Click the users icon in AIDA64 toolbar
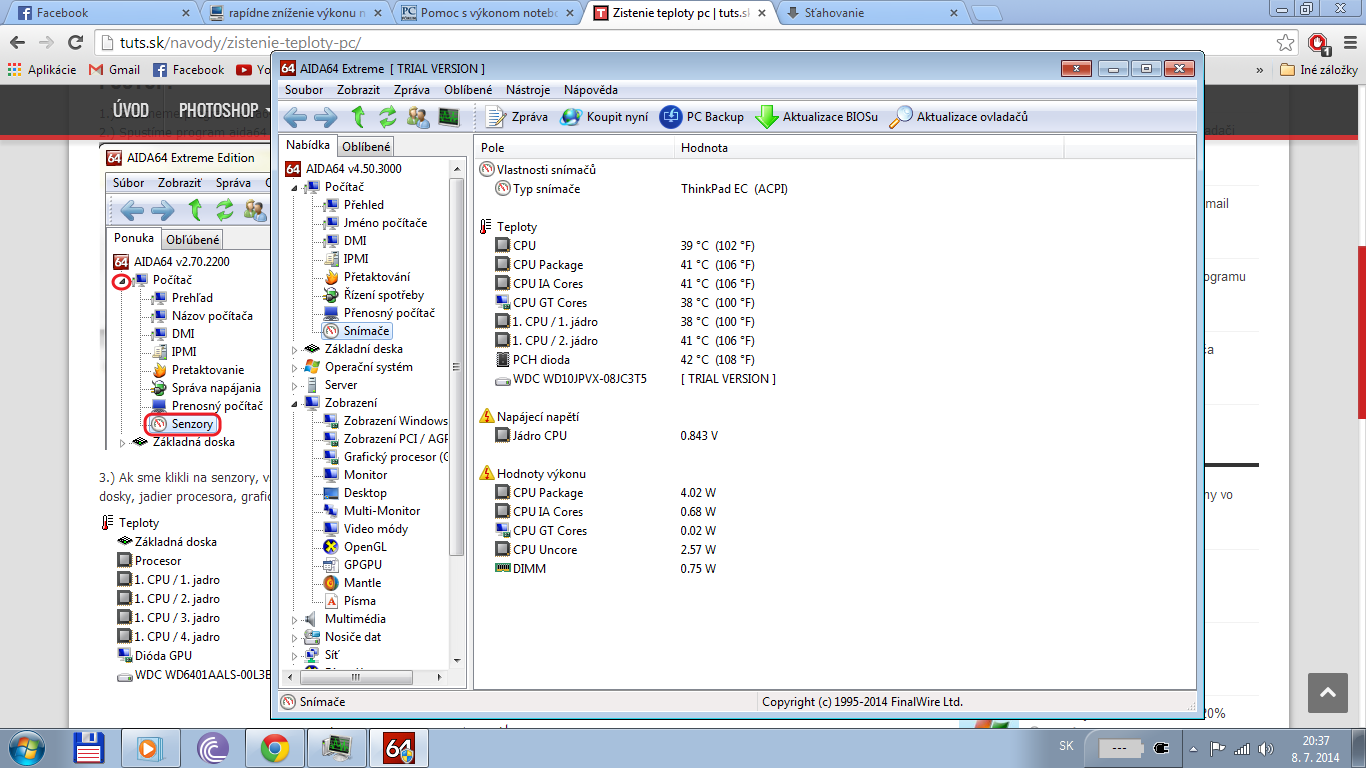Viewport: 1366px width, 768px height. coord(419,117)
